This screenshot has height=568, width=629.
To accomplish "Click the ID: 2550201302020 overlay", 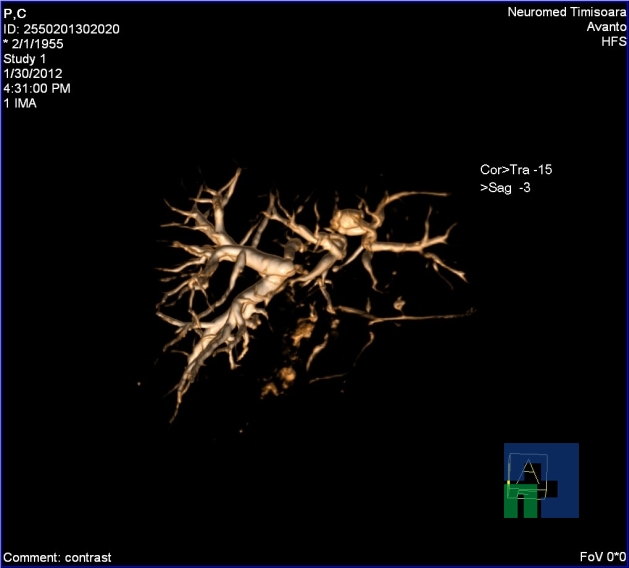I will click(x=61, y=29).
